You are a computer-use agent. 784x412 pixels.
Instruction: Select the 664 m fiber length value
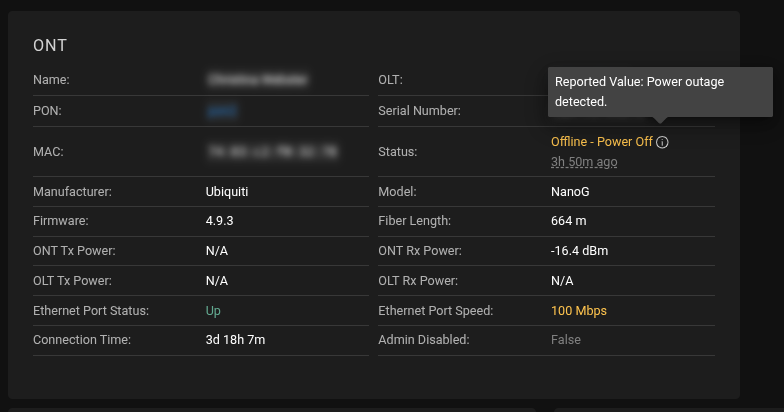tap(568, 220)
